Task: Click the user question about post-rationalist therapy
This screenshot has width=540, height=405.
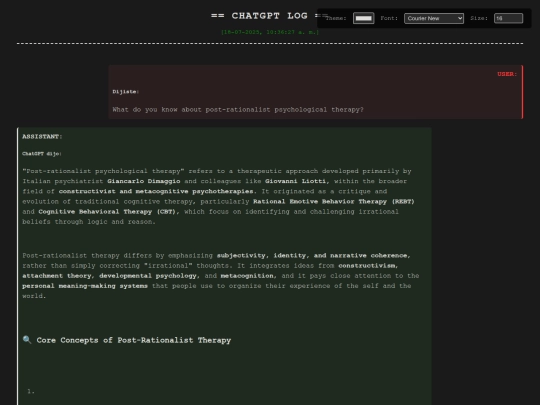Action: [x=238, y=110]
